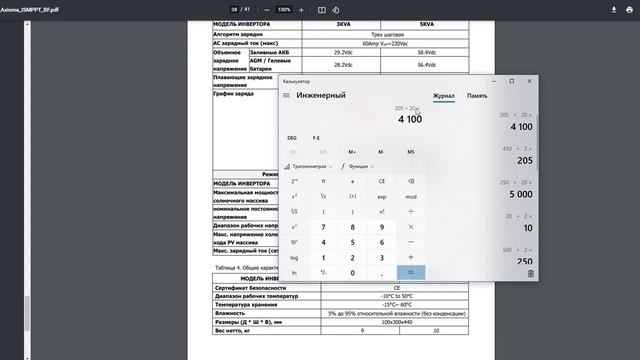Clear calculator history with trash icon
The height and width of the screenshot is (360, 640).
click(x=531, y=273)
